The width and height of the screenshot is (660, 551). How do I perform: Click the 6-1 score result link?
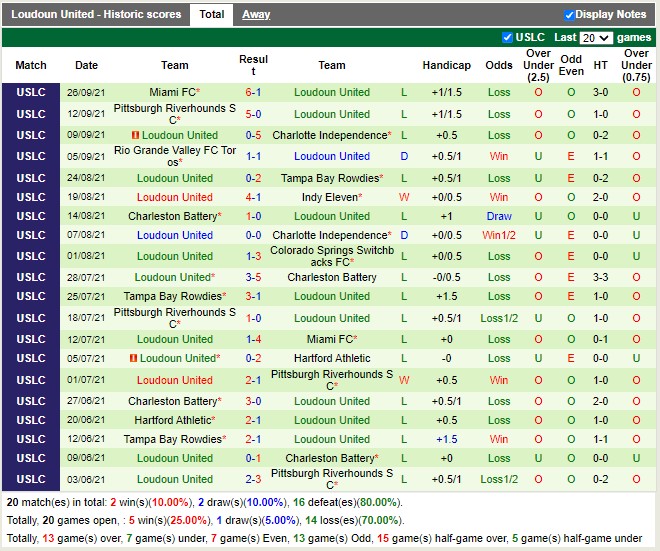[253, 92]
